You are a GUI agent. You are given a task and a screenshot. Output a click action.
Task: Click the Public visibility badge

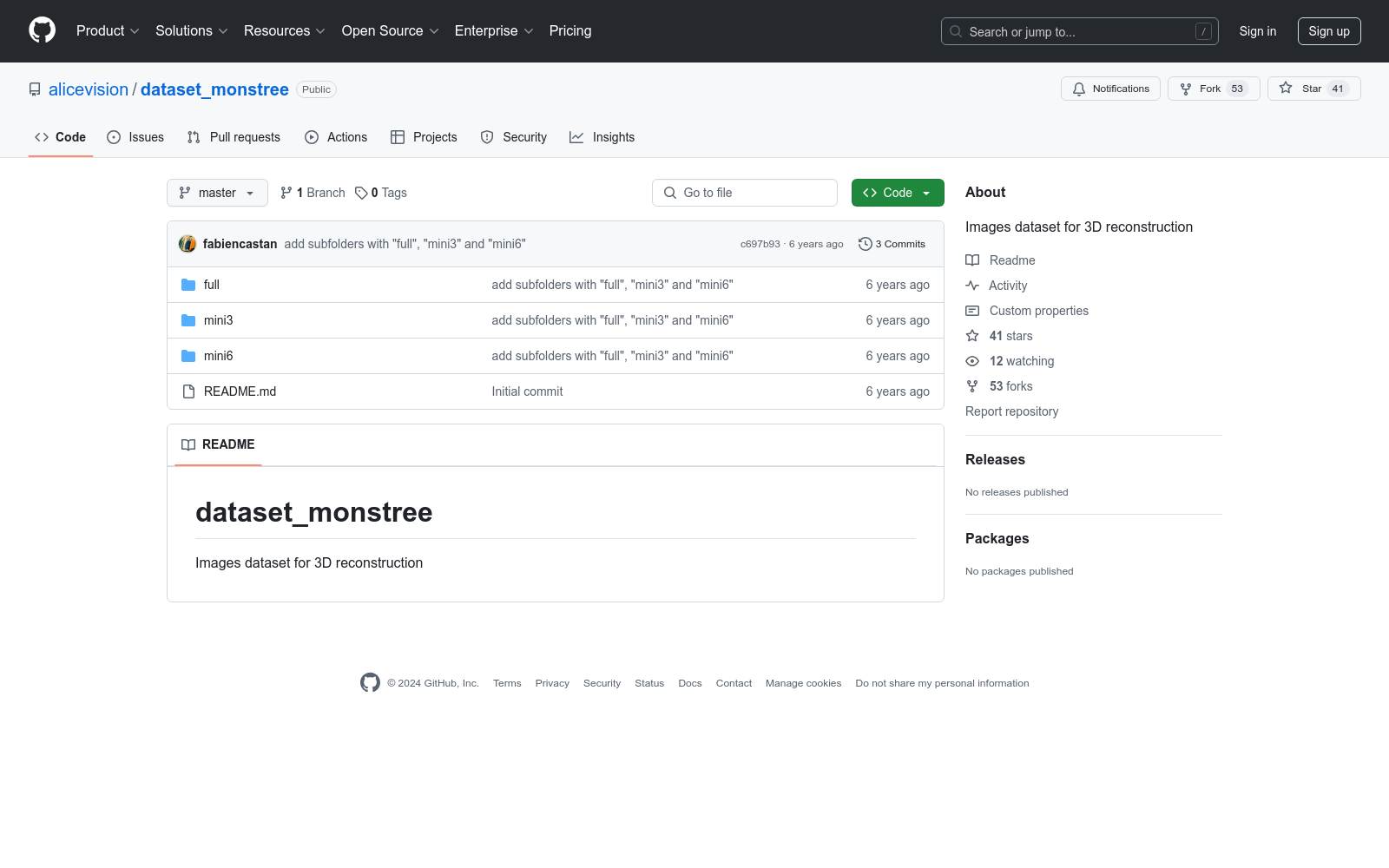[316, 89]
